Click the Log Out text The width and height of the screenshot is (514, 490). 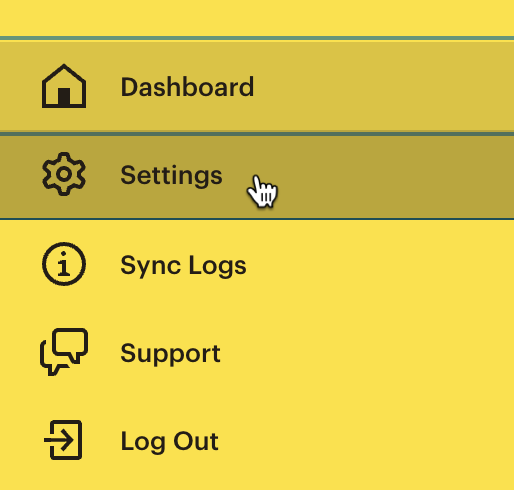point(169,441)
